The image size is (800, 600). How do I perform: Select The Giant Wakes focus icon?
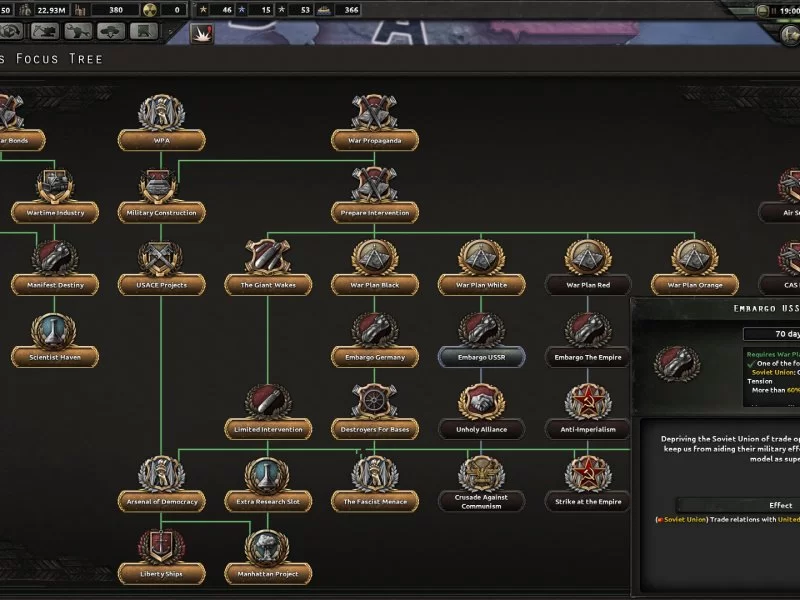click(x=268, y=258)
